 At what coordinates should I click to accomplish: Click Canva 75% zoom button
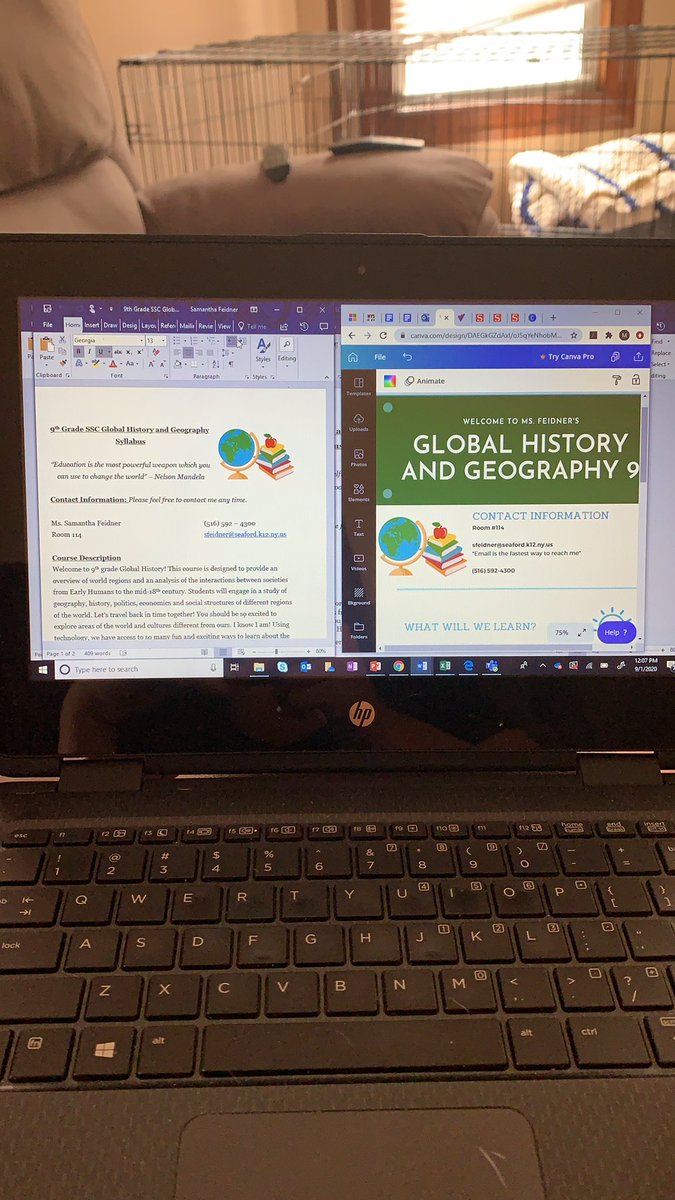point(561,633)
